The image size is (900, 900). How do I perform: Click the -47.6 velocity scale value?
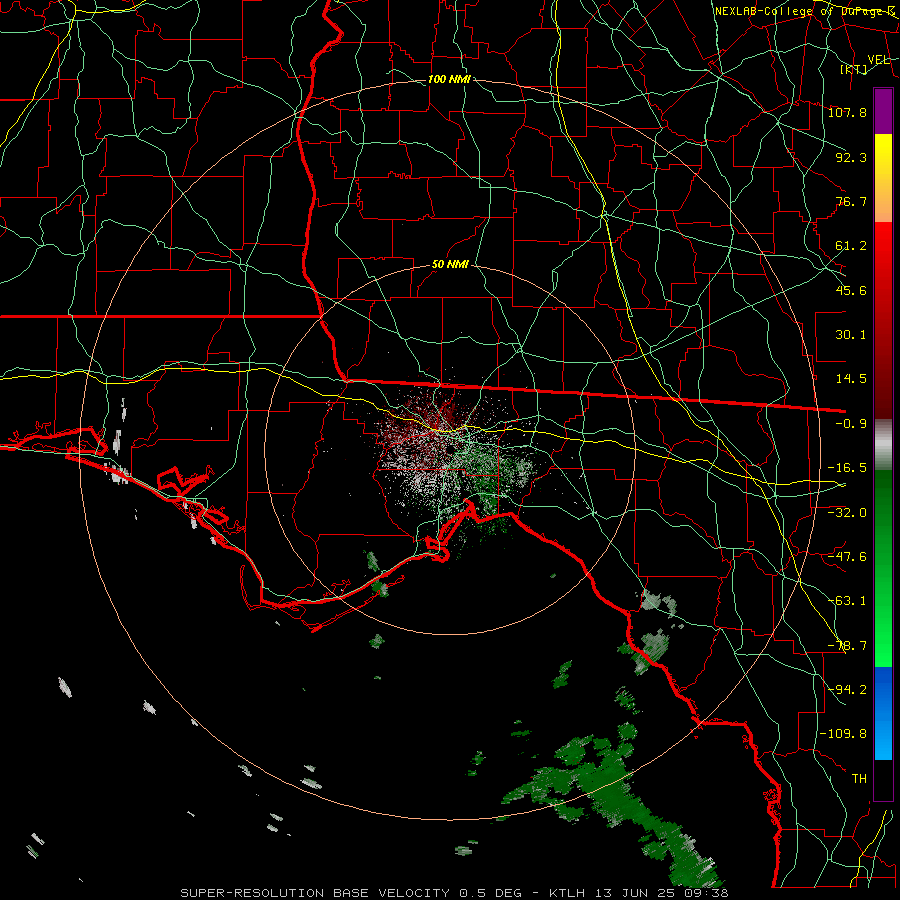847,557
